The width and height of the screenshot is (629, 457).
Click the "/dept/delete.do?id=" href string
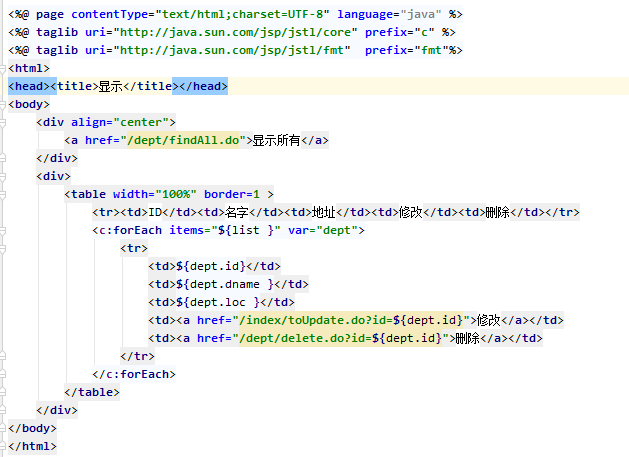[305, 338]
